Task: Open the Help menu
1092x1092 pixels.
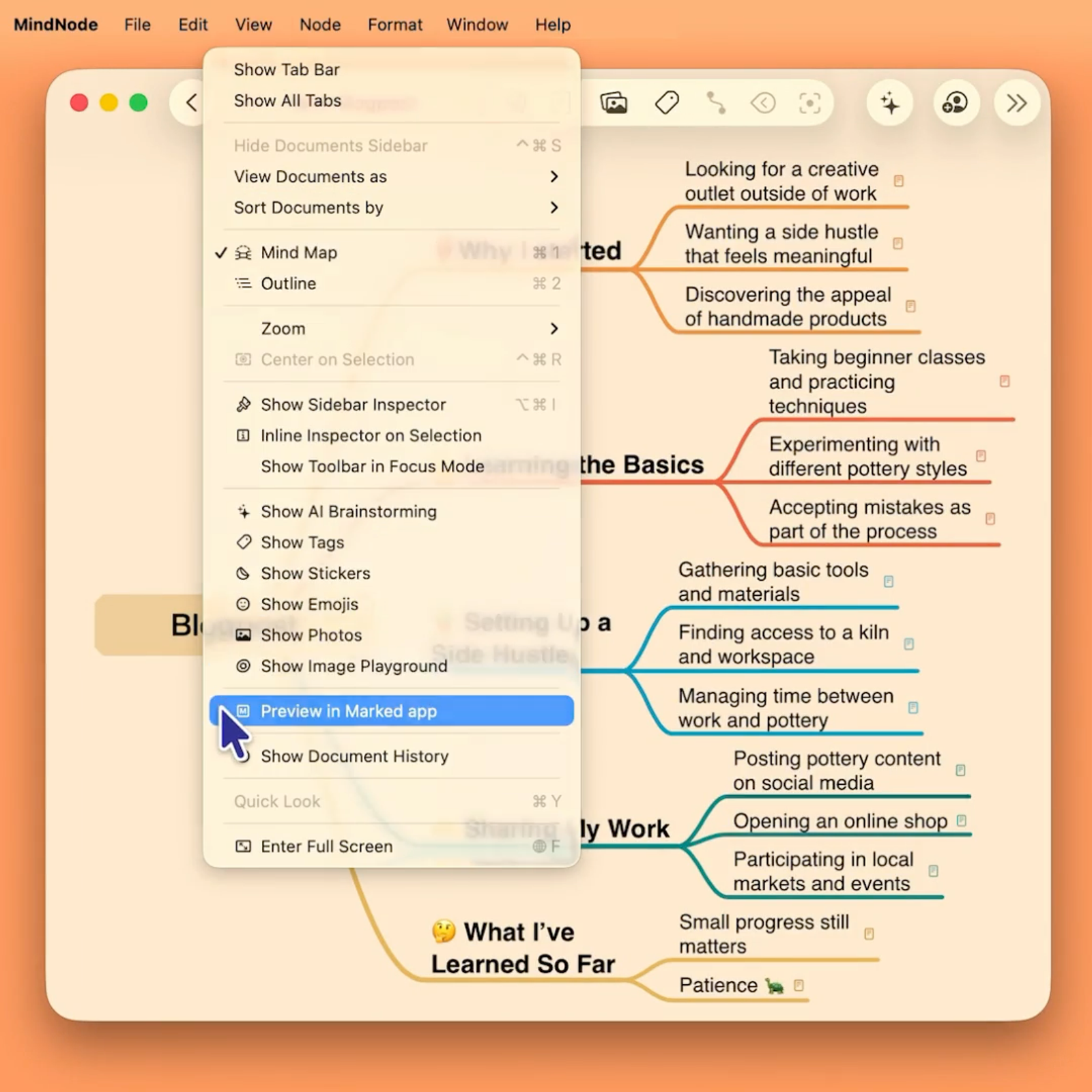Action: pyautogui.click(x=553, y=25)
